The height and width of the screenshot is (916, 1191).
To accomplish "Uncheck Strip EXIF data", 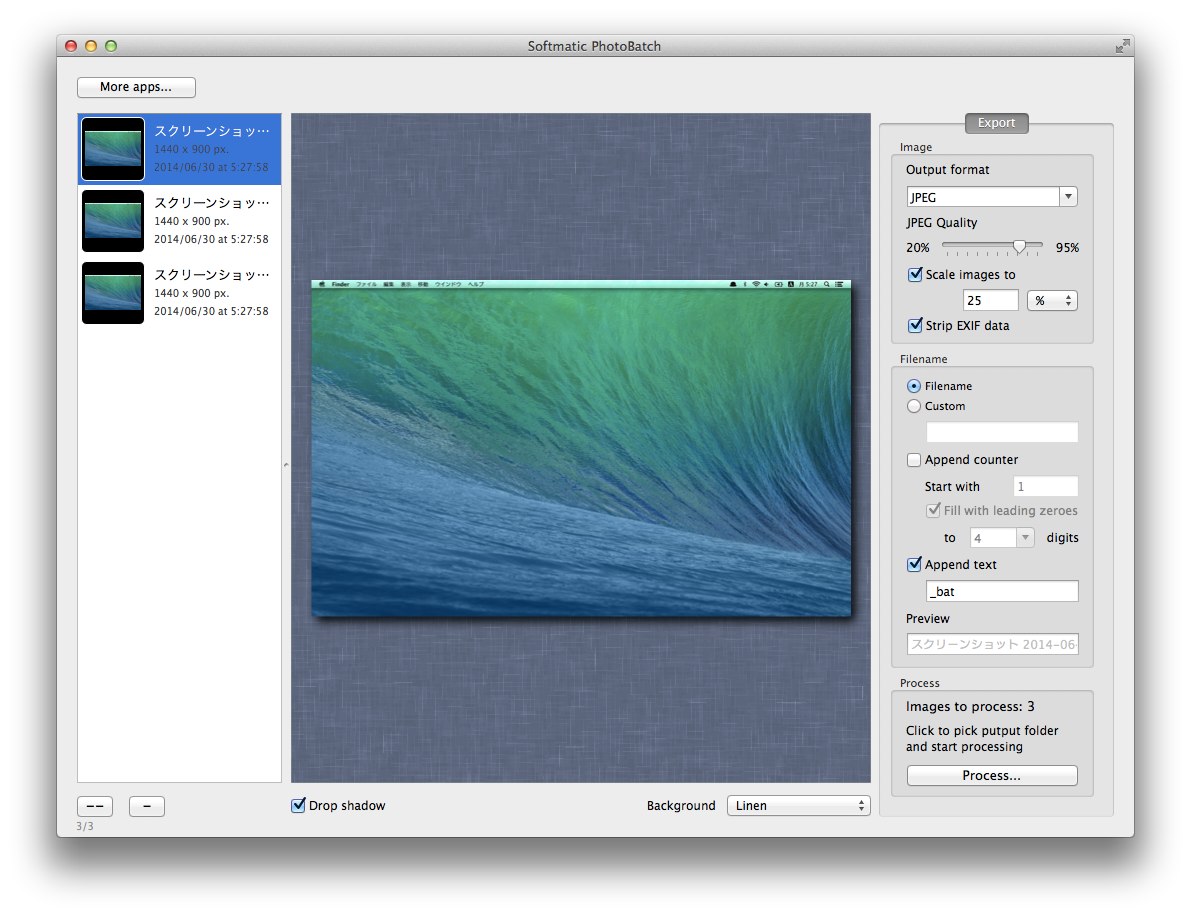I will coord(915,325).
